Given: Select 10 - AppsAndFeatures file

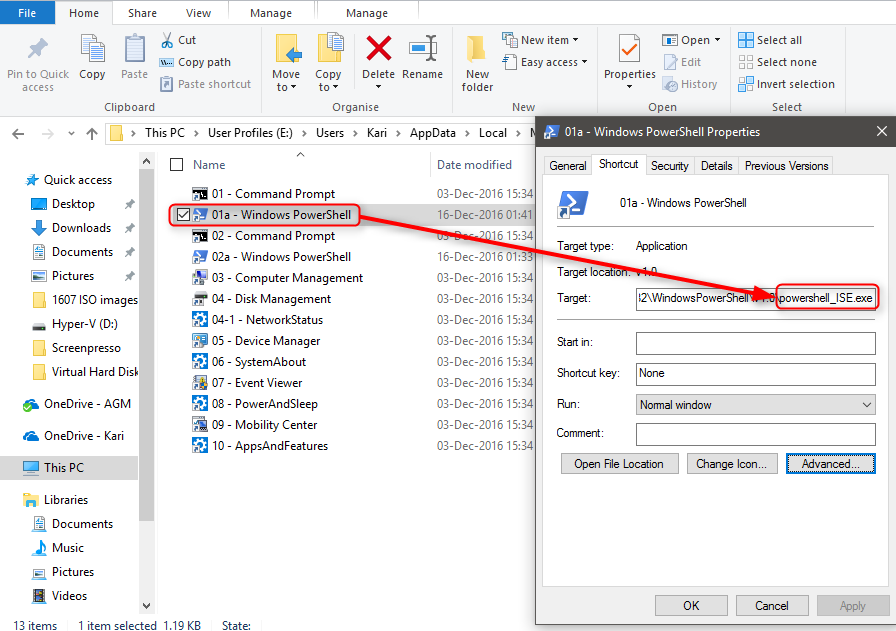Looking at the screenshot, I should click(x=261, y=446).
